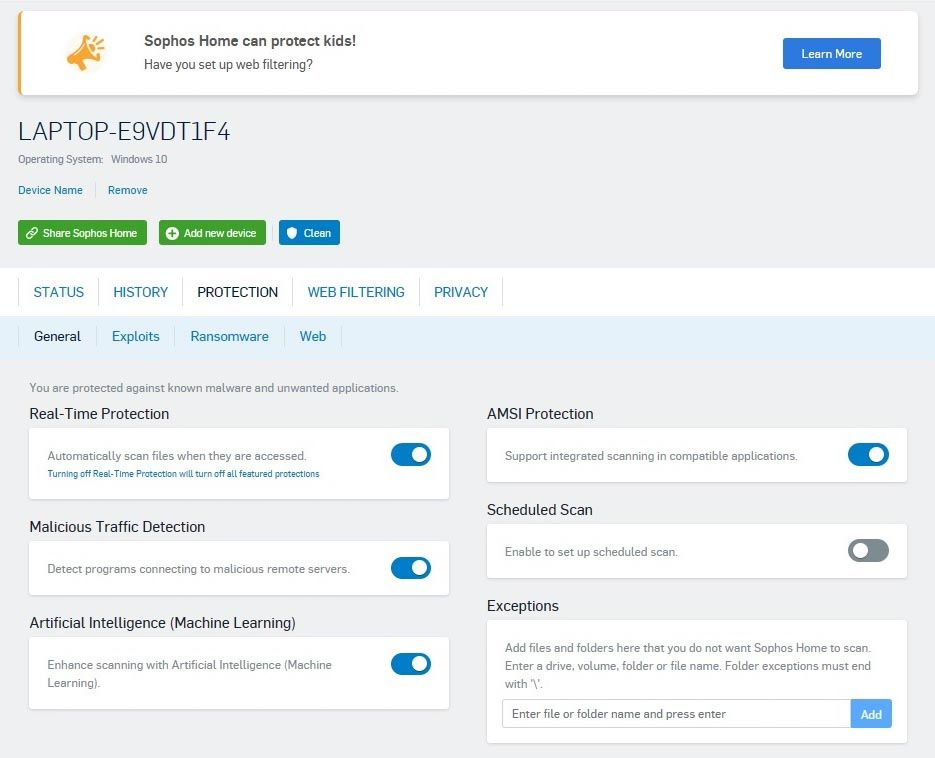Enable the Scheduled Scan toggle
Image resolution: width=935 pixels, height=758 pixels.
tap(868, 550)
